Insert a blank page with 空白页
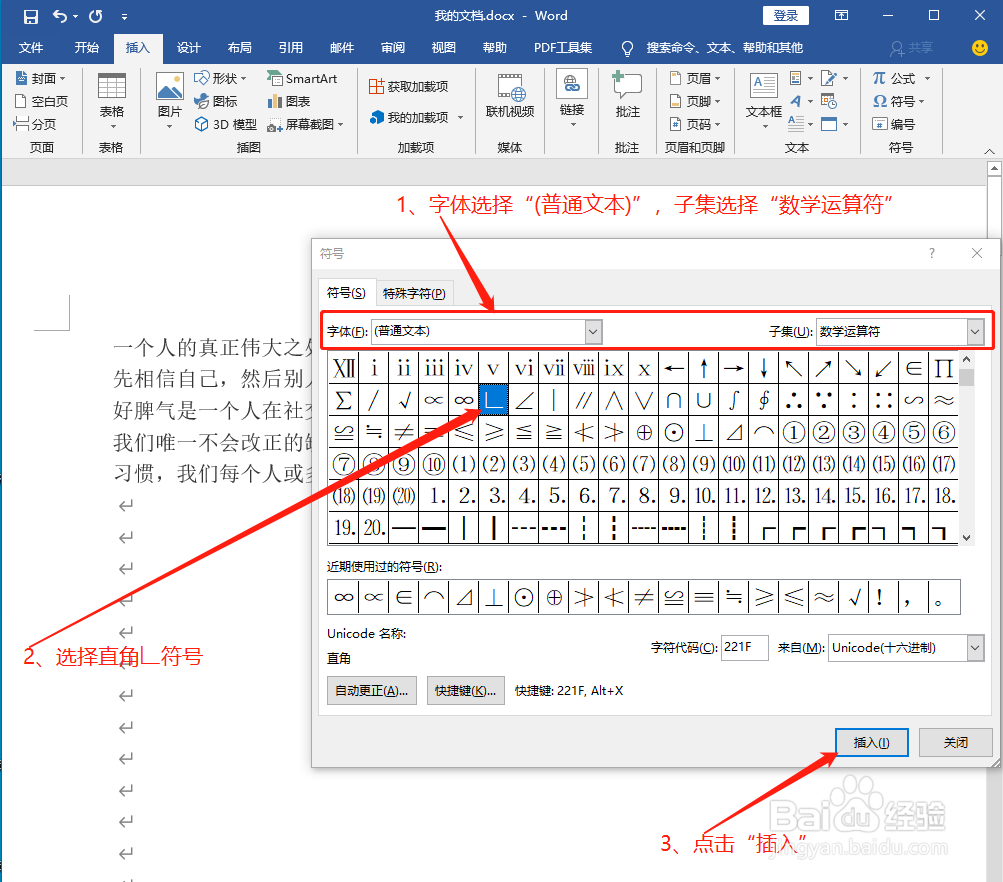 point(41,101)
